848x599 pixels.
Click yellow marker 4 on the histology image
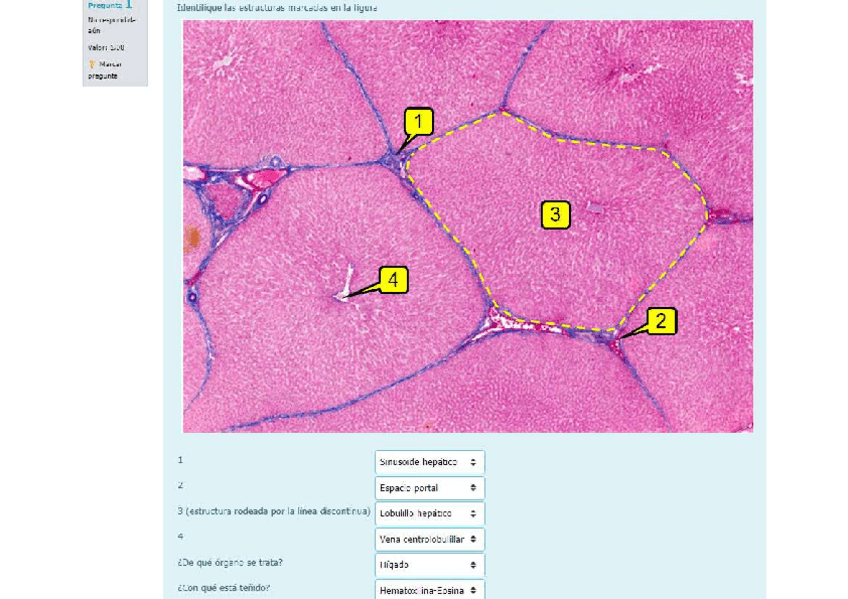(x=393, y=280)
